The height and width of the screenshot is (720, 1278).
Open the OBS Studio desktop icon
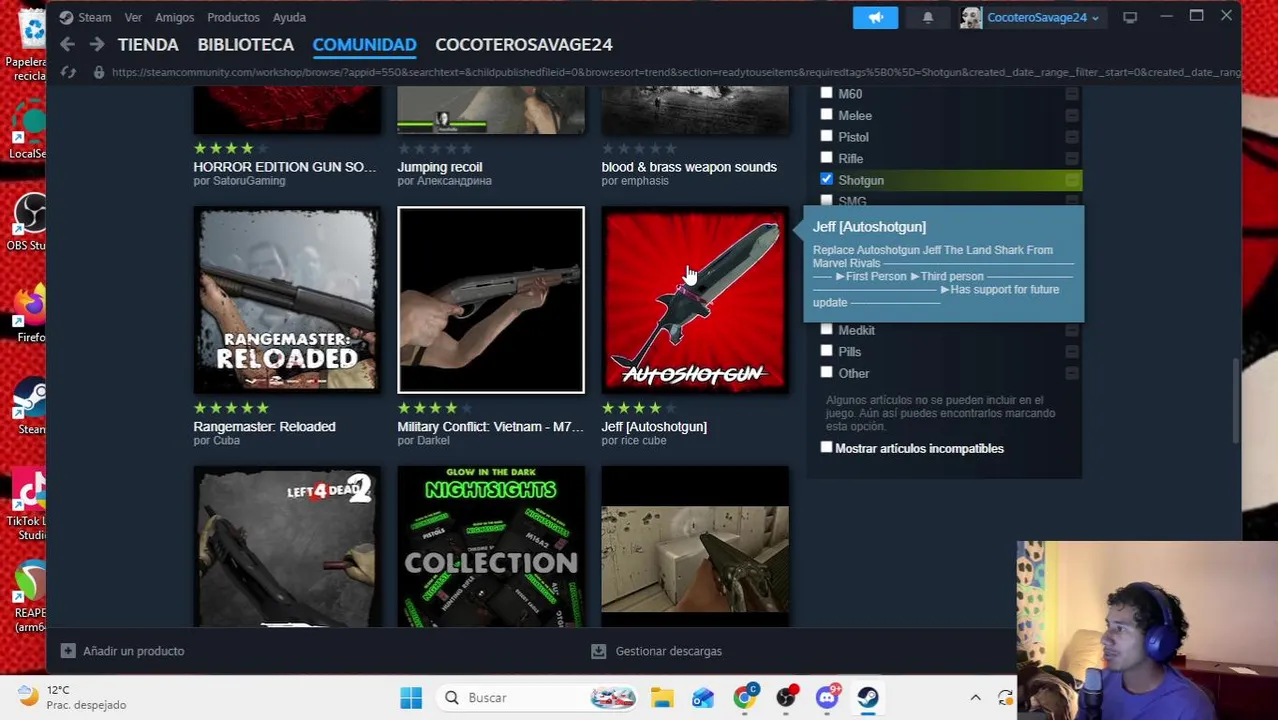[x=29, y=222]
